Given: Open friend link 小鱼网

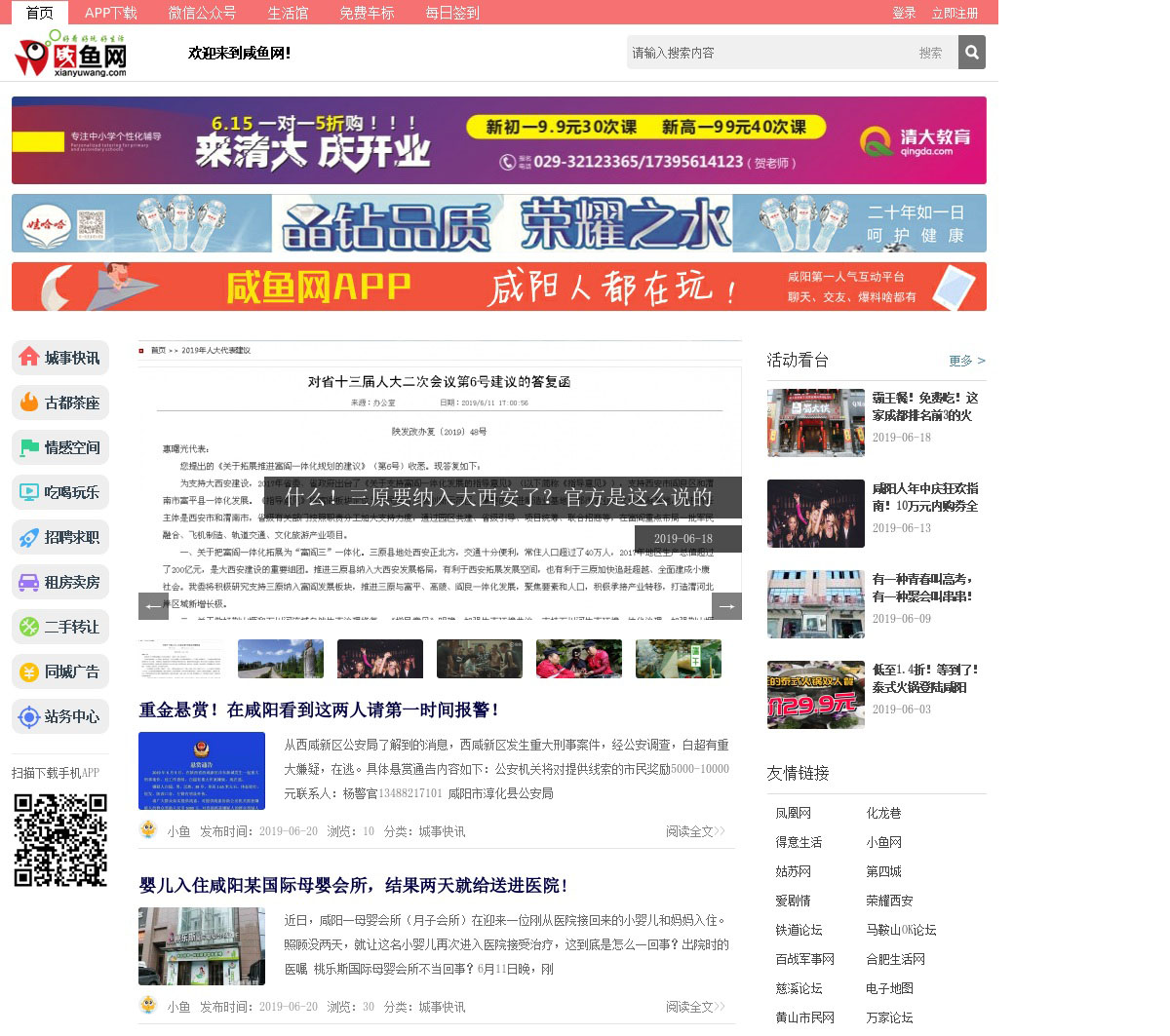Looking at the screenshot, I should (884, 842).
